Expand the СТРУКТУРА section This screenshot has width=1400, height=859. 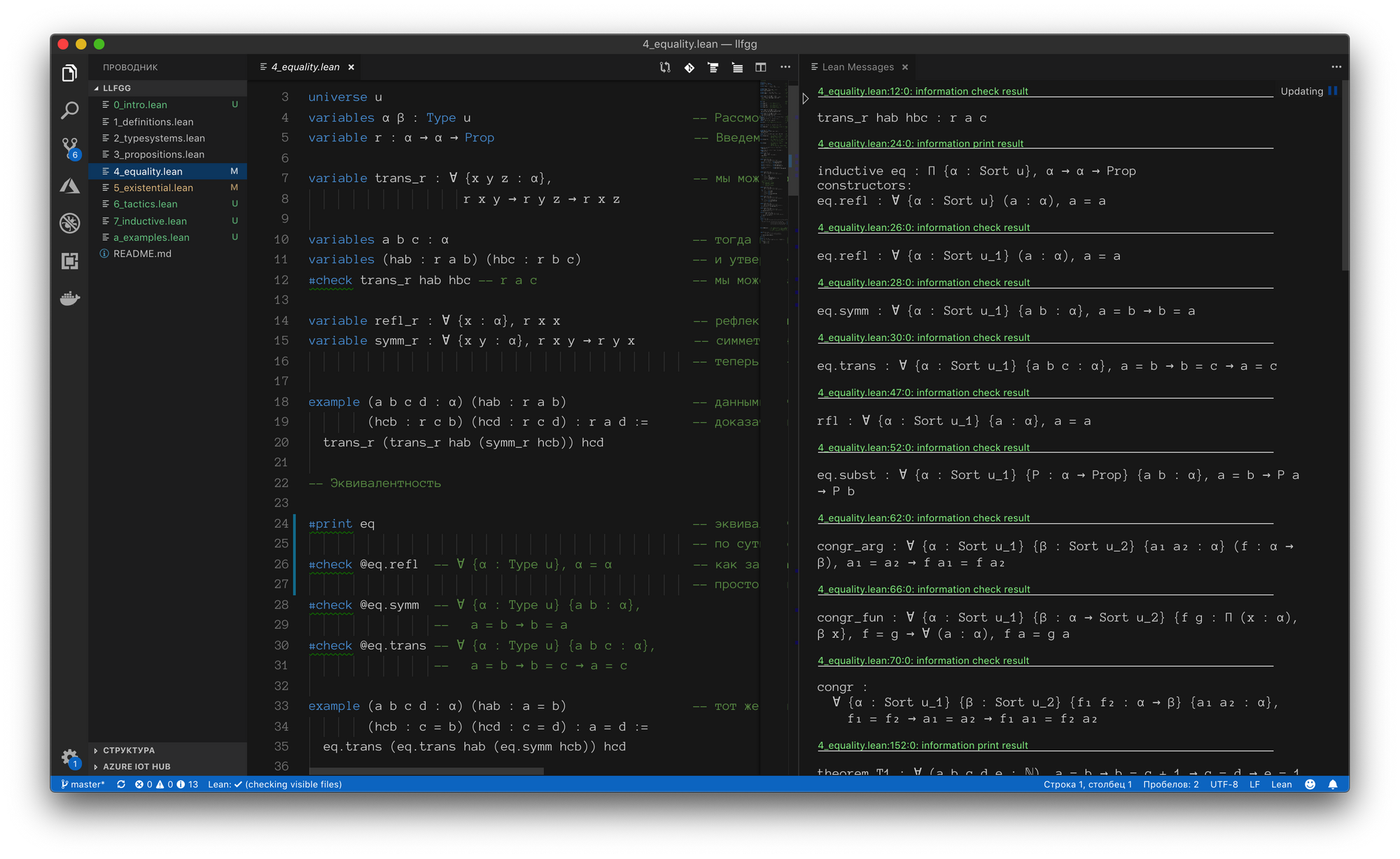tap(167, 750)
